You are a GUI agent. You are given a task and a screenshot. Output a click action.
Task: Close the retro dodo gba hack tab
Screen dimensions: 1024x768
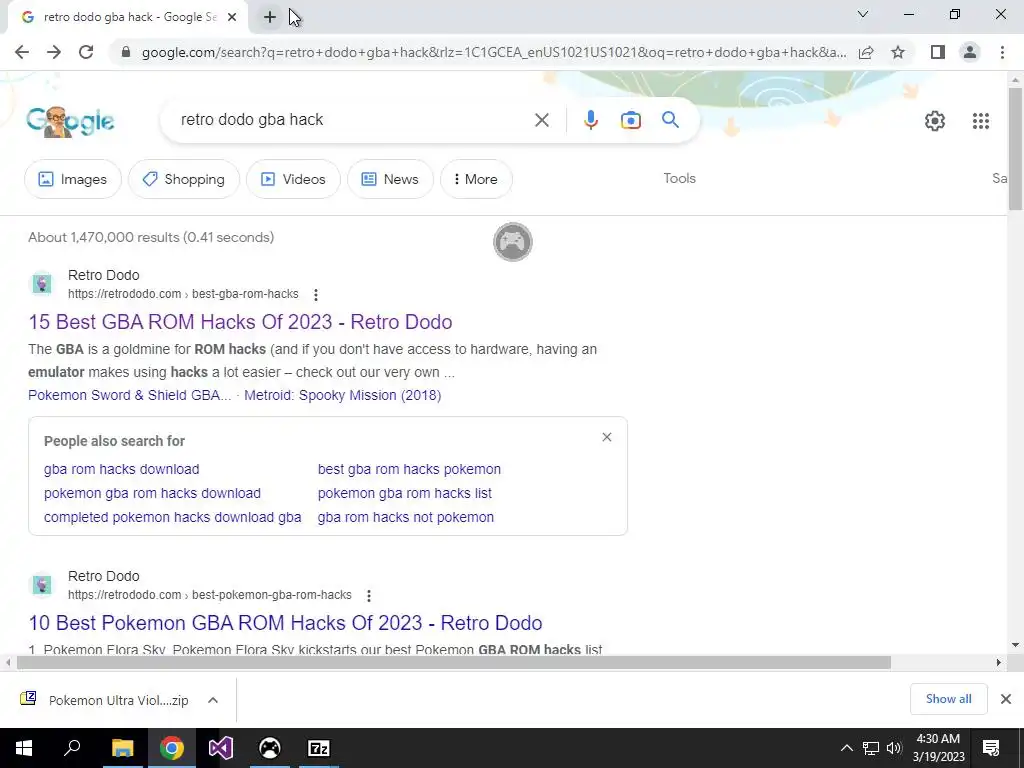(x=232, y=18)
